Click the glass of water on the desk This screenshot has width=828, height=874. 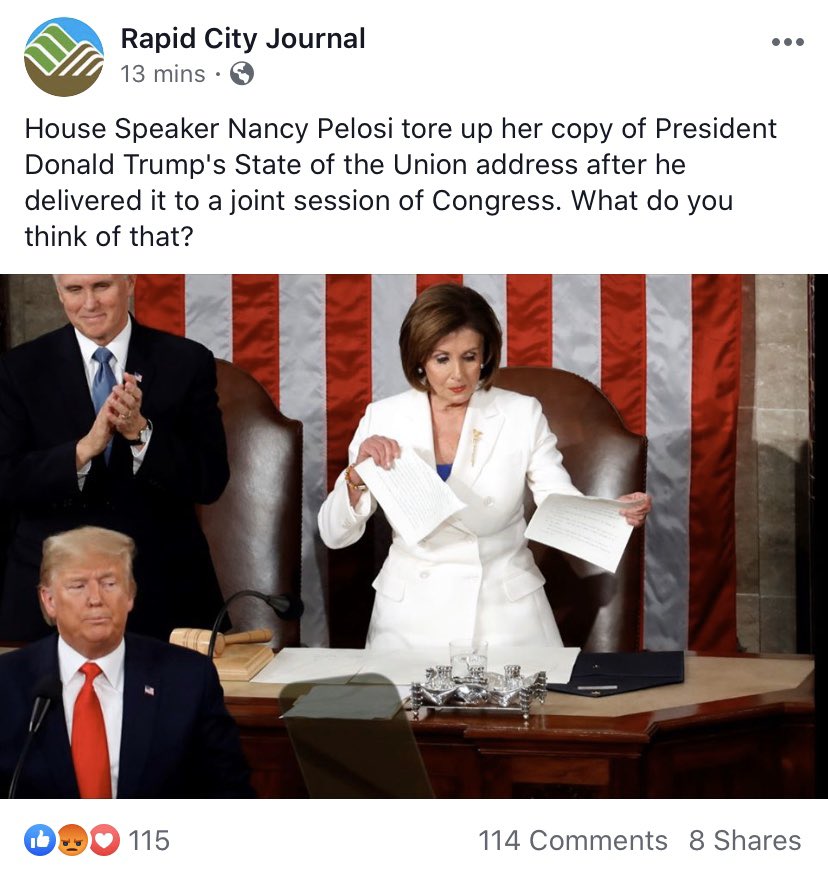(468, 658)
